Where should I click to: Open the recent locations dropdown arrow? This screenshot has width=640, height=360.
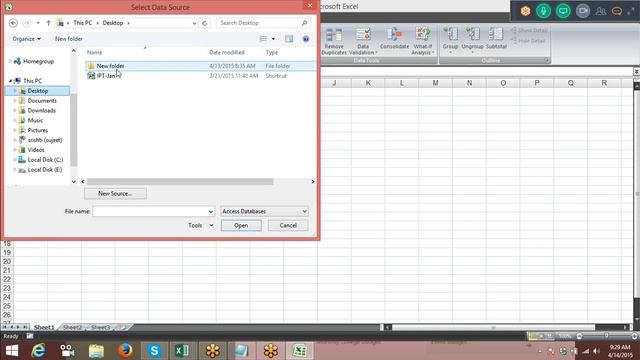(38, 23)
